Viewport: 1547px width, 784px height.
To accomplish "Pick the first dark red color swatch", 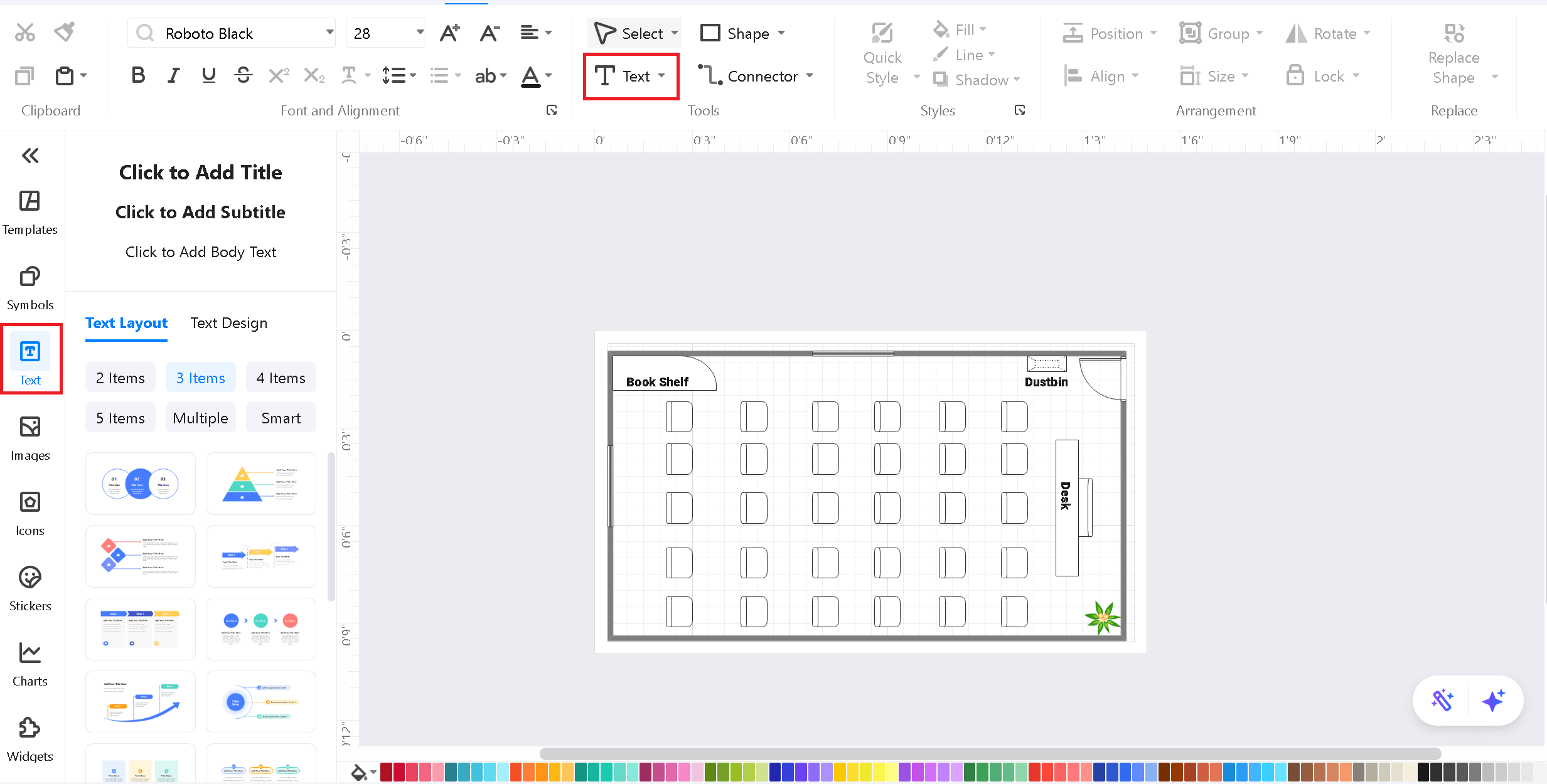I will (386, 771).
